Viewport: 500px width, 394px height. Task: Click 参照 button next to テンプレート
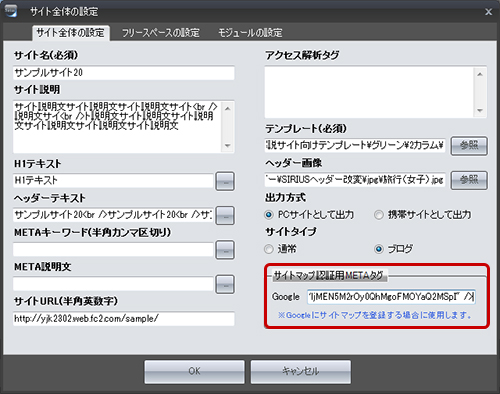[469, 146]
